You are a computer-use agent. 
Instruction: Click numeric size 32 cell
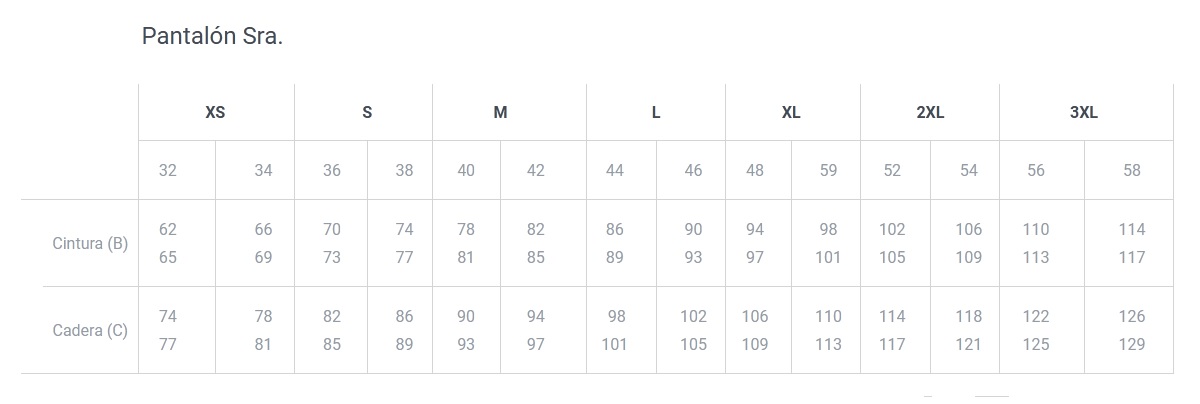pyautogui.click(x=168, y=170)
